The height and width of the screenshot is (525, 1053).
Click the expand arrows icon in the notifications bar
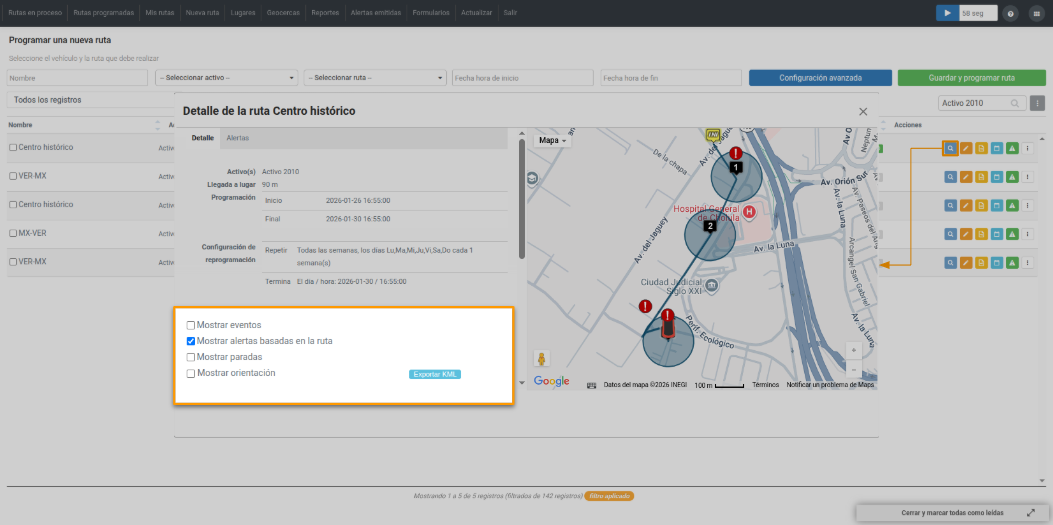(x=1031, y=513)
